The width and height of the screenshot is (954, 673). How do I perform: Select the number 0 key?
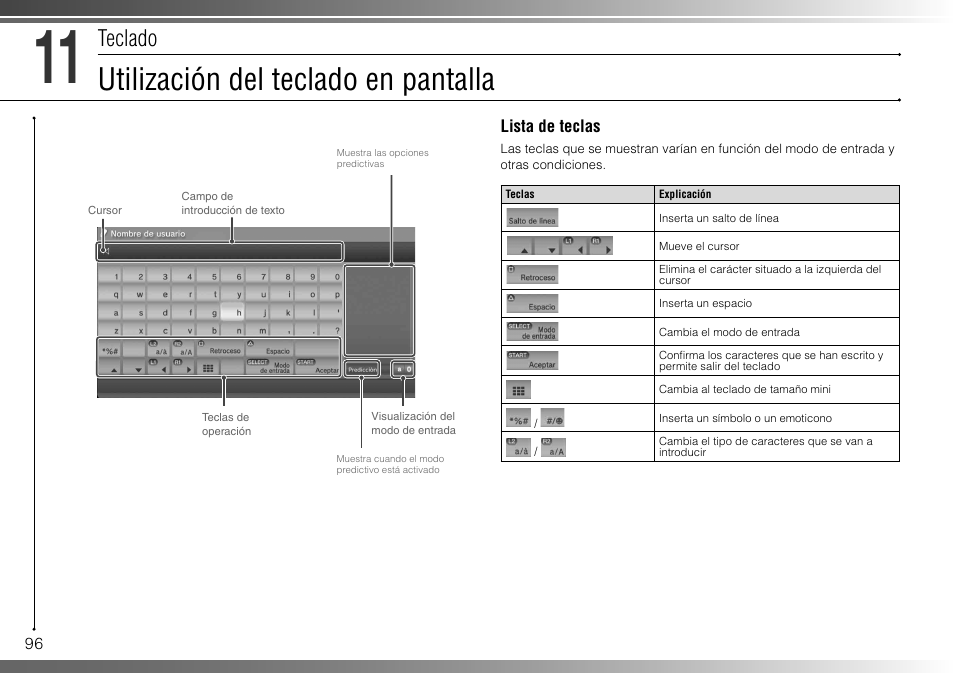(330, 276)
